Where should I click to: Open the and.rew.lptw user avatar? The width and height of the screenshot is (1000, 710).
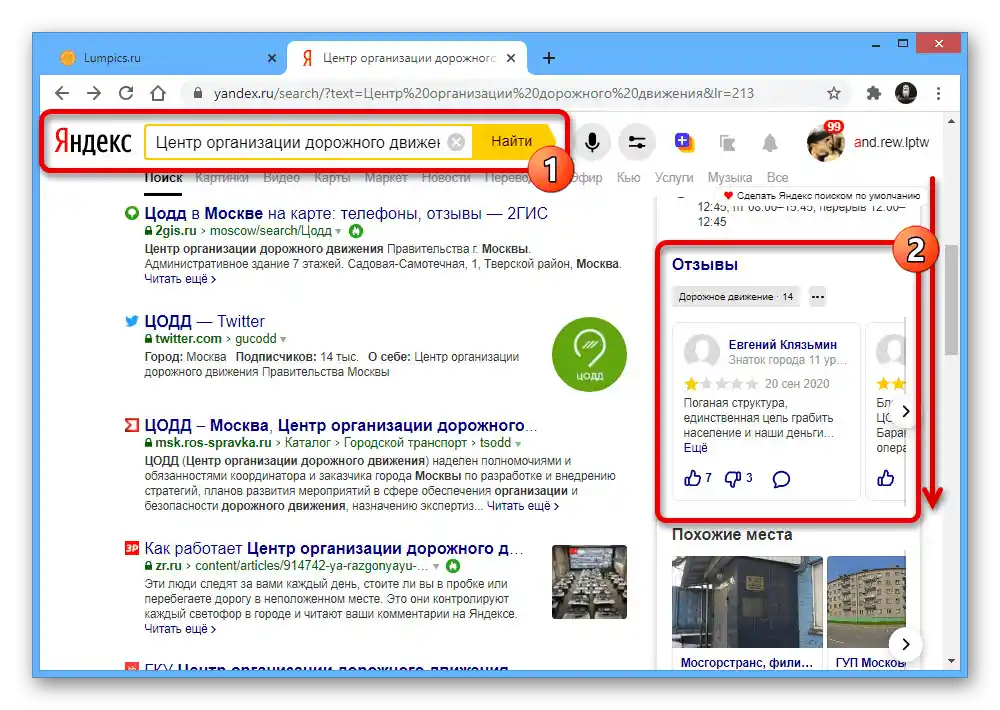pyautogui.click(x=825, y=142)
